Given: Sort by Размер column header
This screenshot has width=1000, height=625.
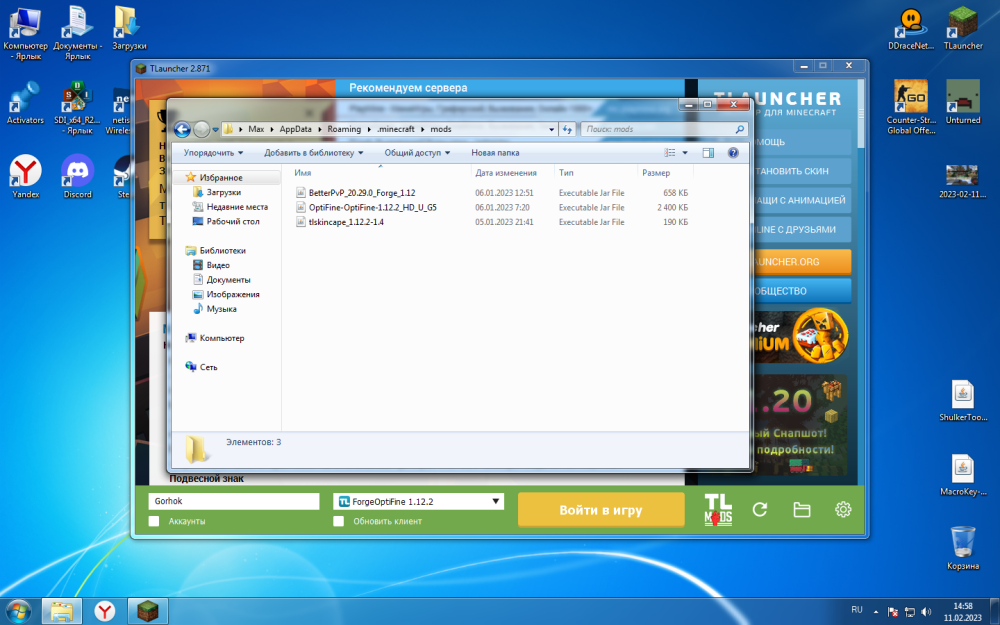Looking at the screenshot, I should 665,173.
